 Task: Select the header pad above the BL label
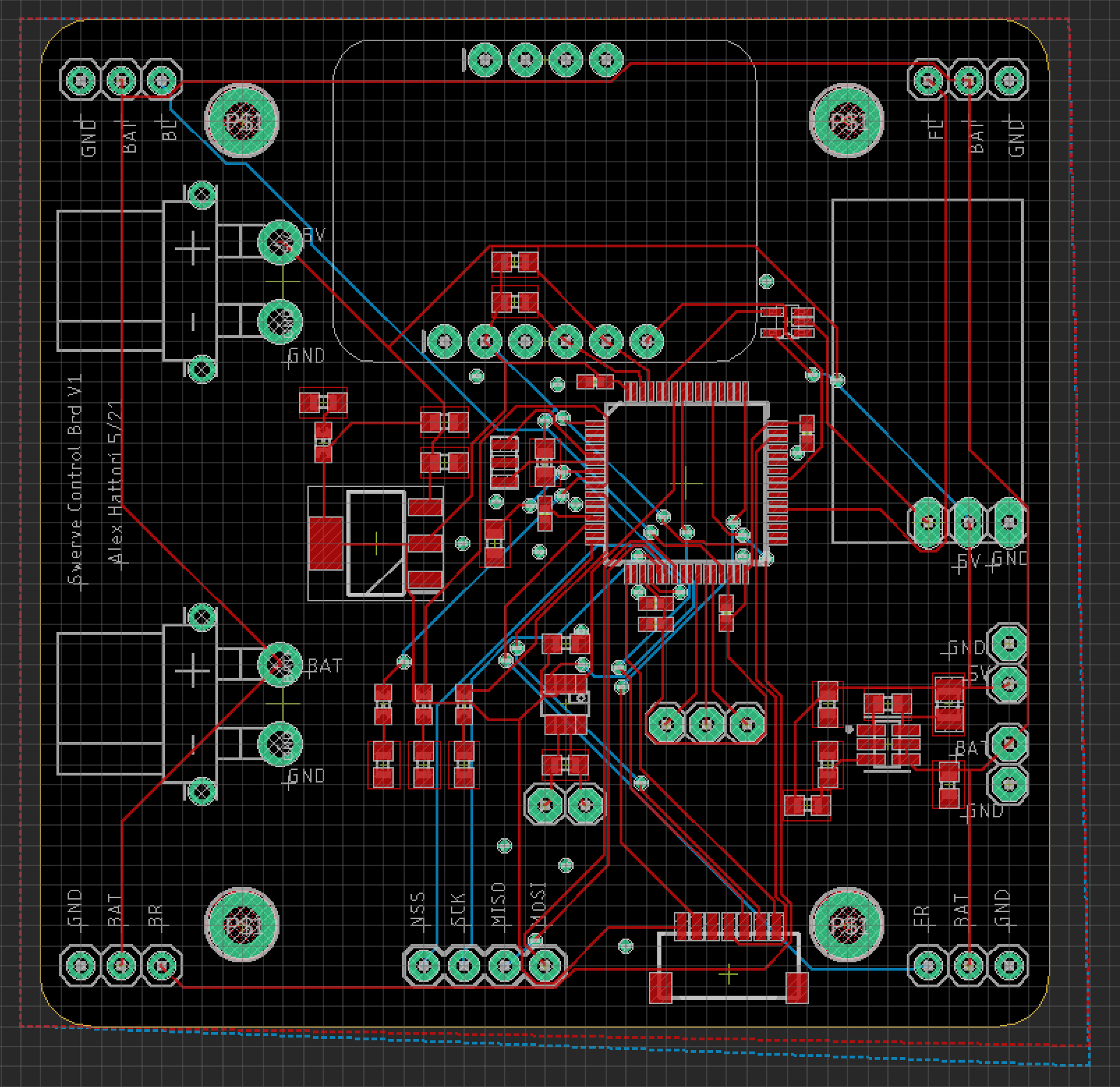pyautogui.click(x=162, y=81)
